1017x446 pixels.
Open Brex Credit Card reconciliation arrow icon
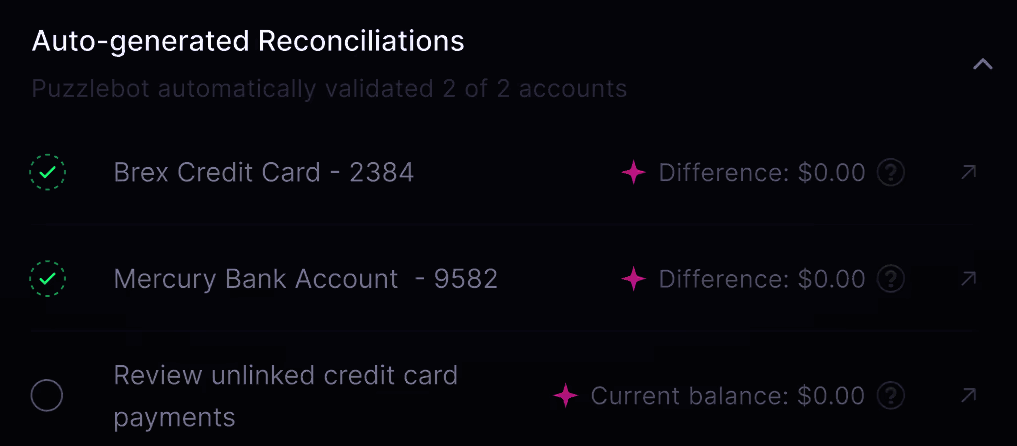coord(968,173)
